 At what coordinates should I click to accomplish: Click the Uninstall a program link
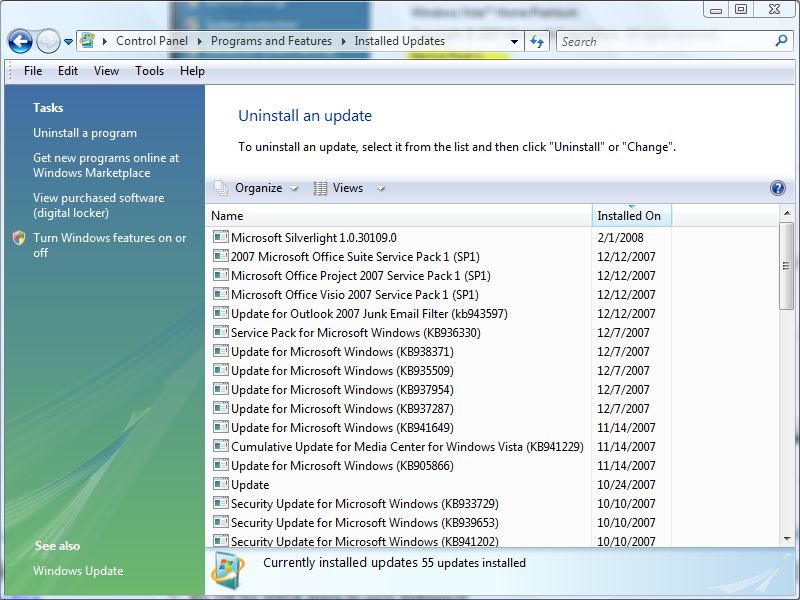tap(85, 133)
